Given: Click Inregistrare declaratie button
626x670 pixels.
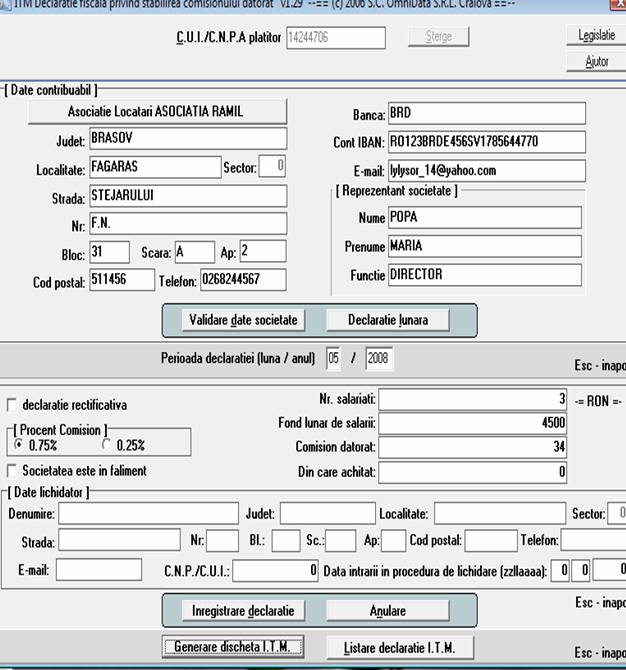Looking at the screenshot, I should (242, 610).
